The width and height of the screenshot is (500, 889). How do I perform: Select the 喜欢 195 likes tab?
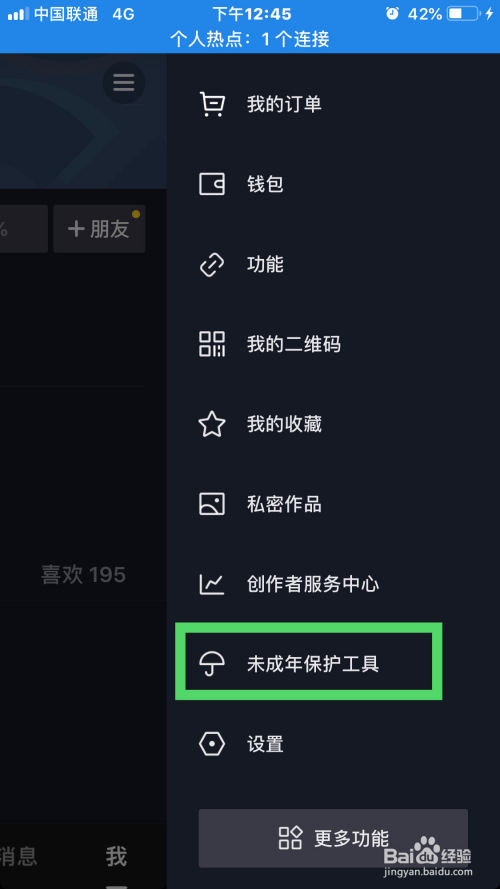(x=83, y=575)
